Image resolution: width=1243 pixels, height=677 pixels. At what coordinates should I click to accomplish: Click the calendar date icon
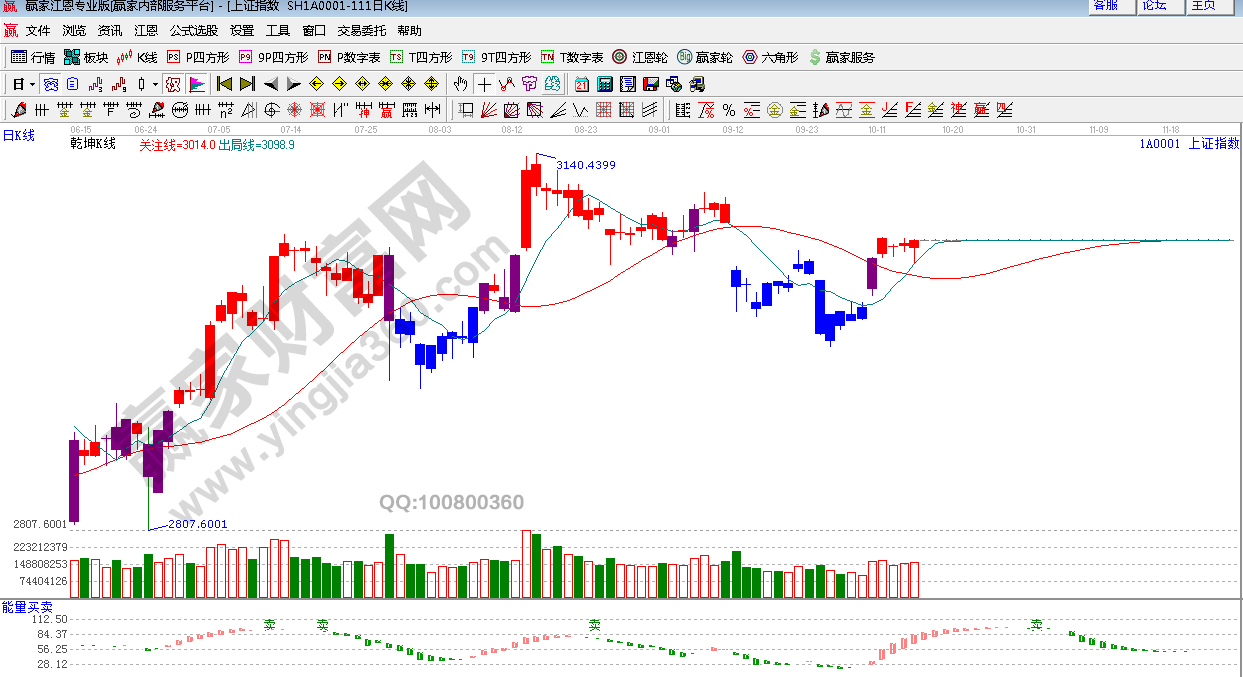(583, 84)
